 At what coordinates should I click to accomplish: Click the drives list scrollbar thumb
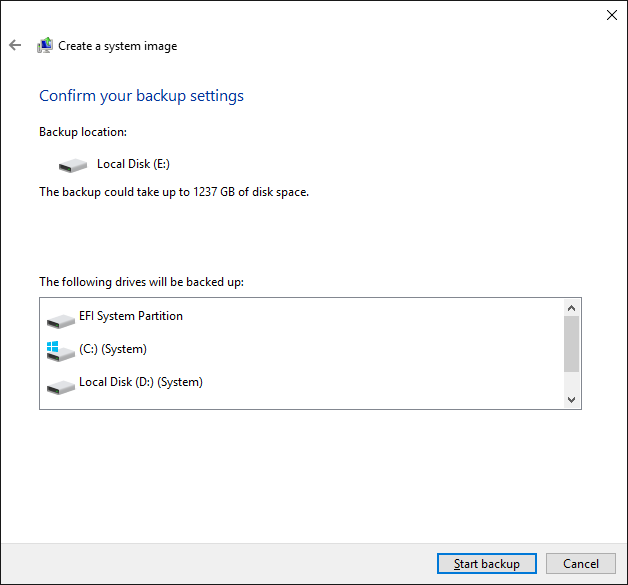point(572,344)
